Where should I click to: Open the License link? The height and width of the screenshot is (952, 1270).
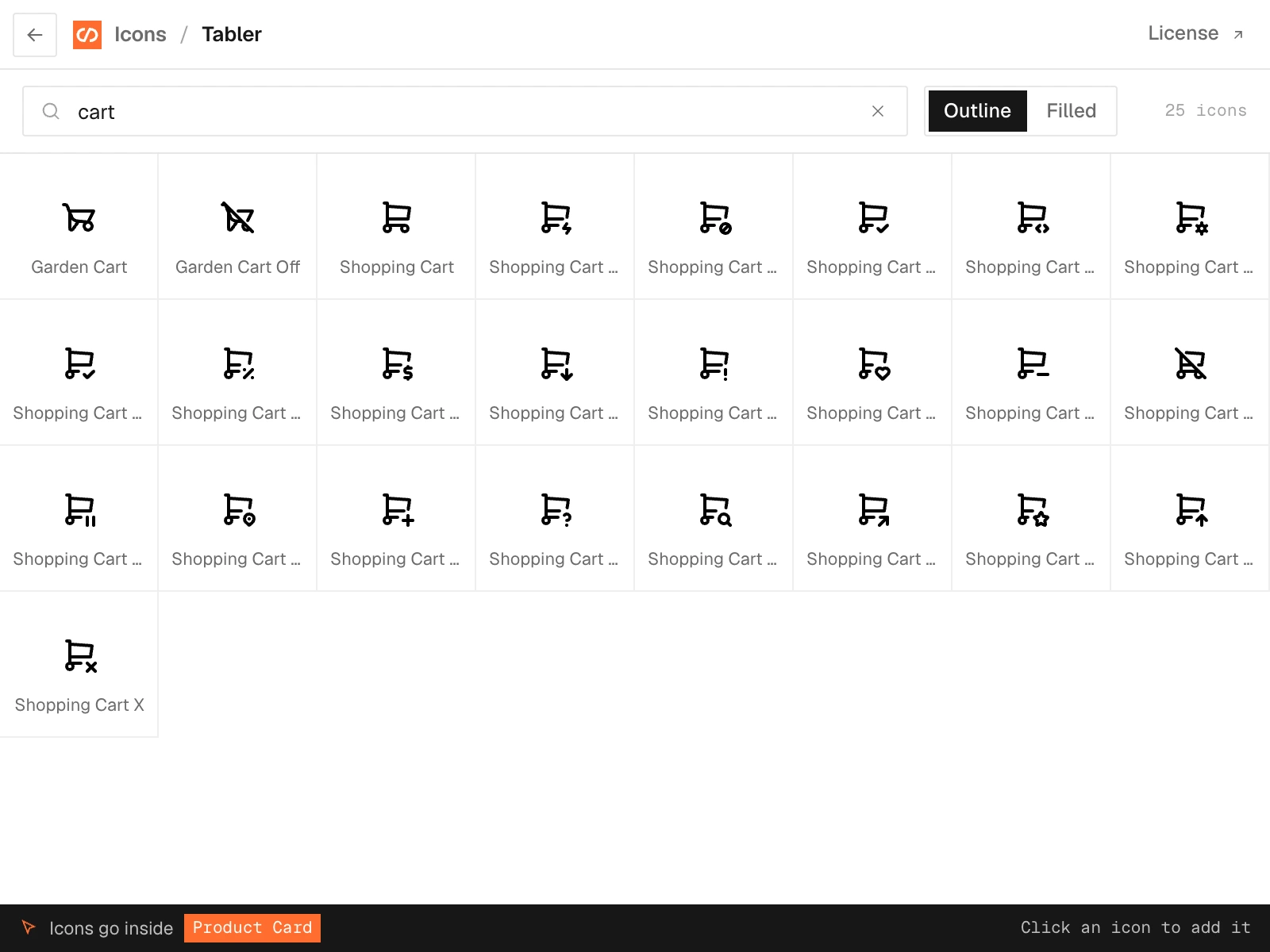coord(1195,33)
